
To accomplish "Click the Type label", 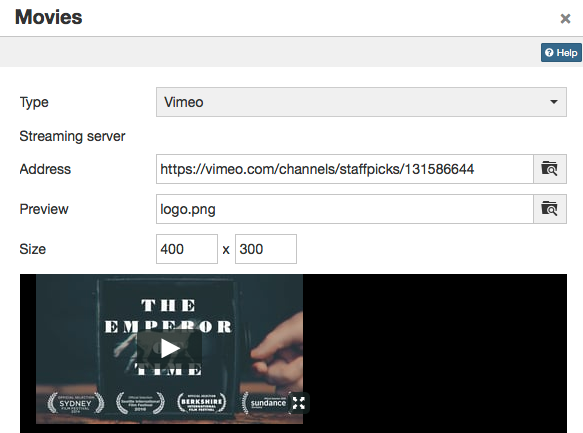I will (34, 102).
